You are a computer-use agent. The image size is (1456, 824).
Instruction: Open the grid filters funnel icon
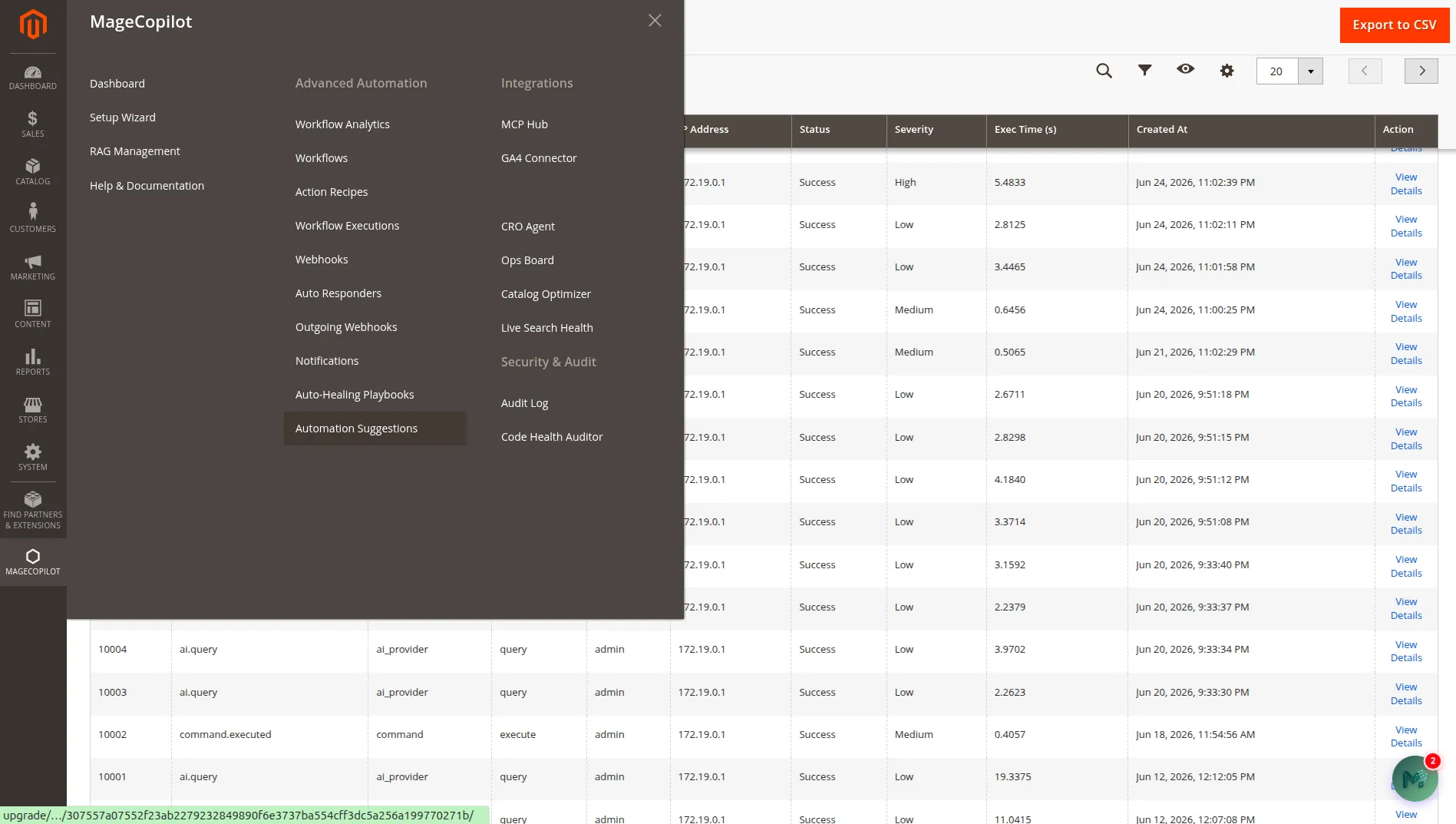coord(1144,71)
